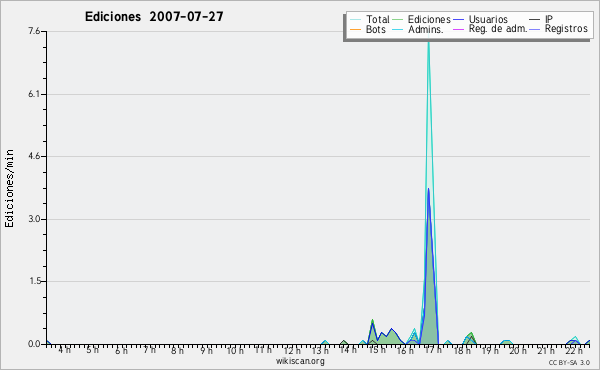Click the magenta Reg. de adm. legend swatch
The width and height of the screenshot is (600, 370).
pyautogui.click(x=458, y=29)
